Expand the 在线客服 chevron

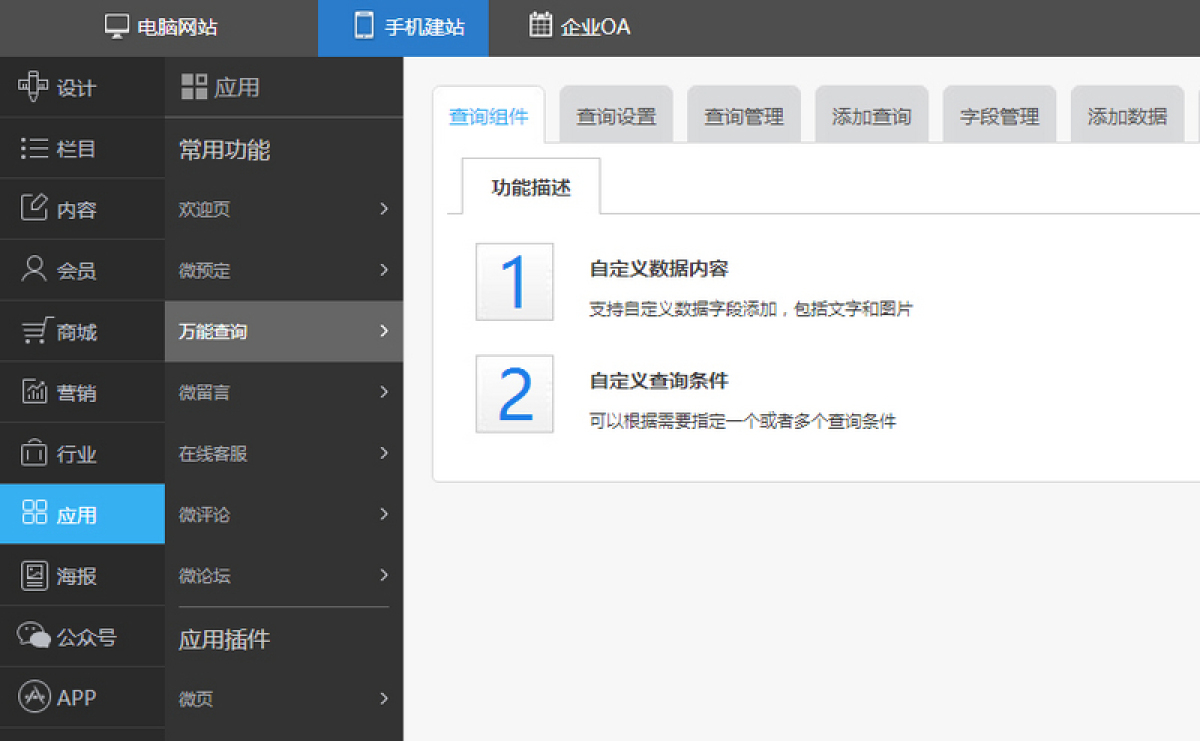(384, 453)
